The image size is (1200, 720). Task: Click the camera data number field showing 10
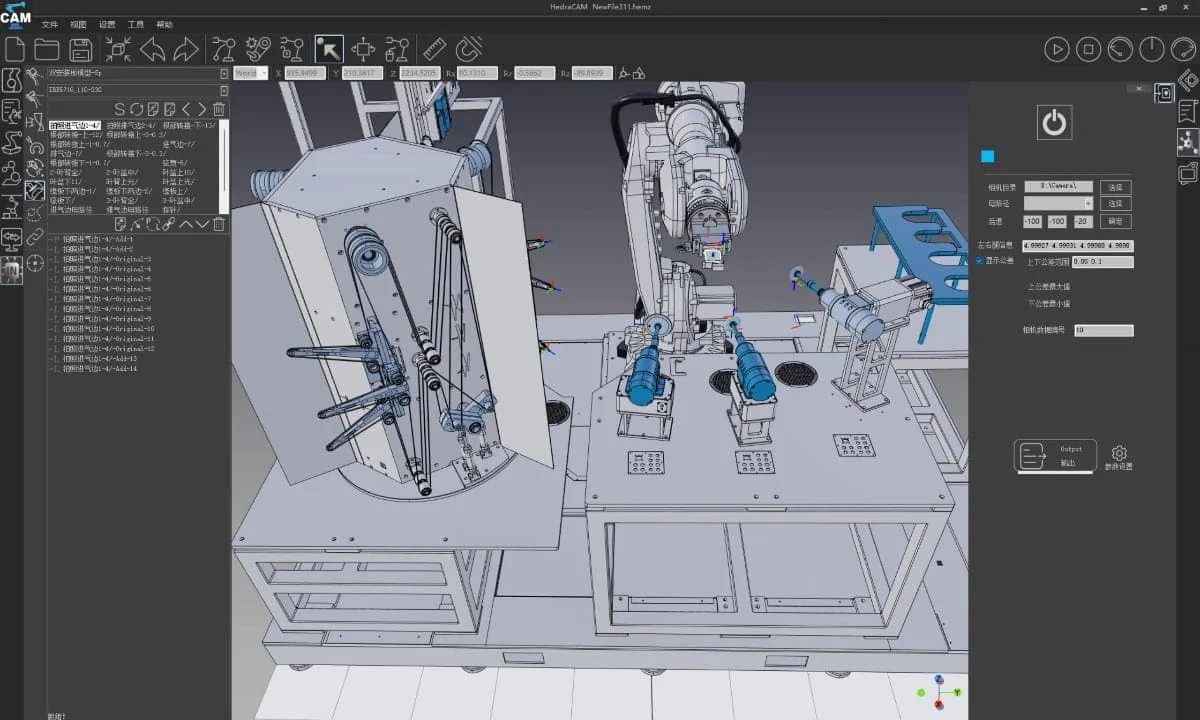pyautogui.click(x=1104, y=330)
